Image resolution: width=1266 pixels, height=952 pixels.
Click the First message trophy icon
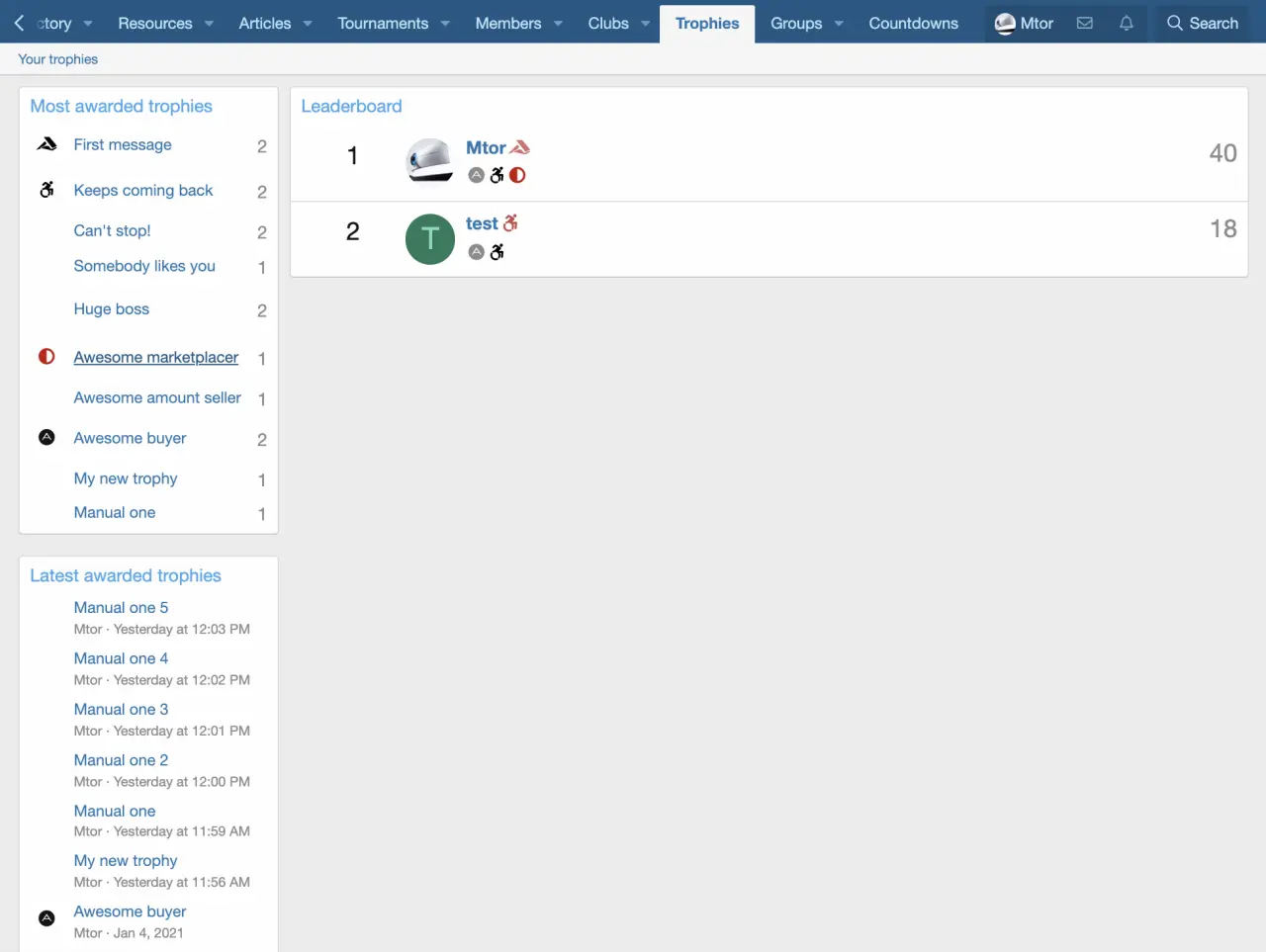[x=46, y=144]
